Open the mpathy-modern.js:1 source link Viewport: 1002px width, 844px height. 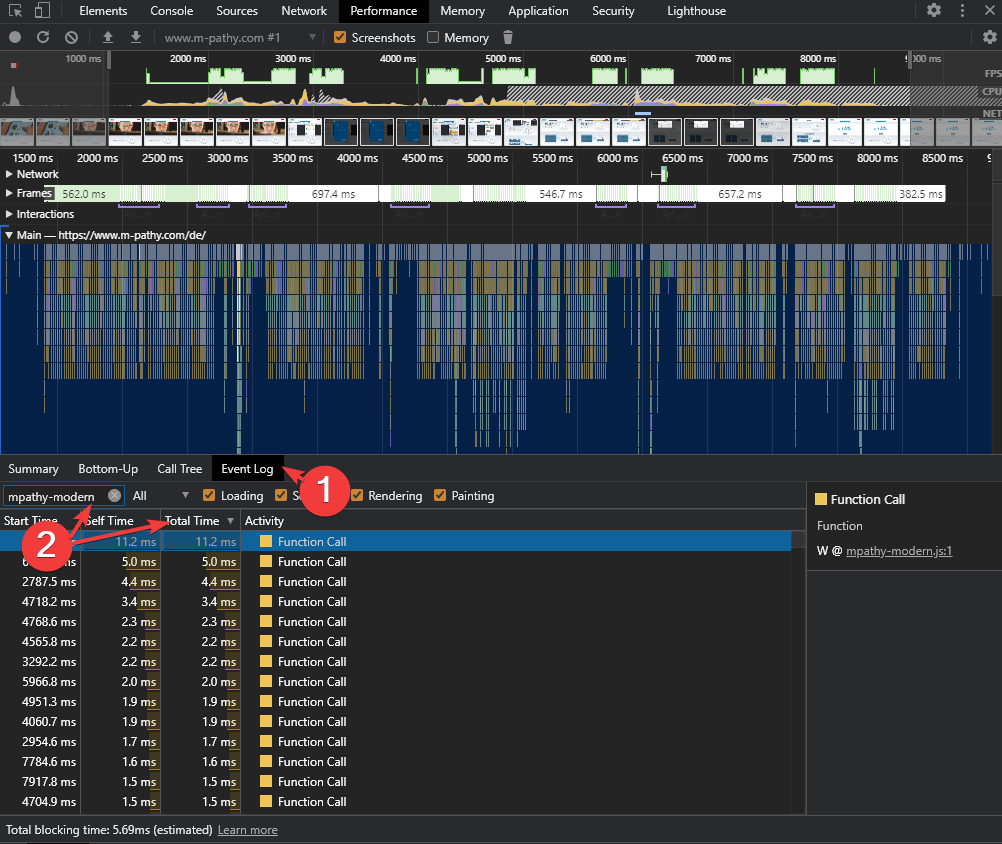coord(898,550)
